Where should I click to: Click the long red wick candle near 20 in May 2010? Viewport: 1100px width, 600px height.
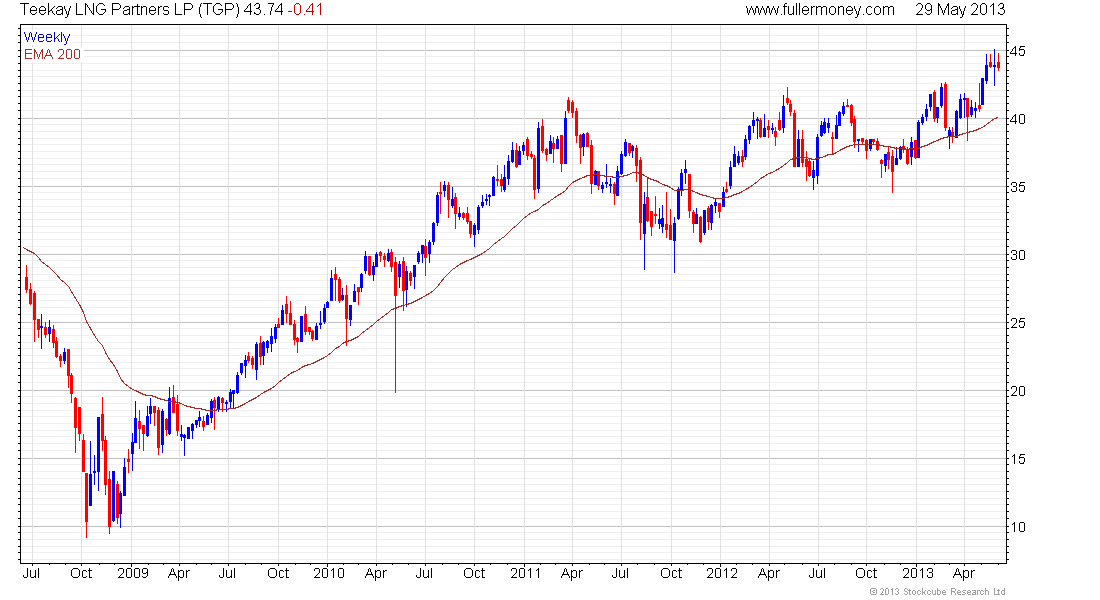coord(396,326)
